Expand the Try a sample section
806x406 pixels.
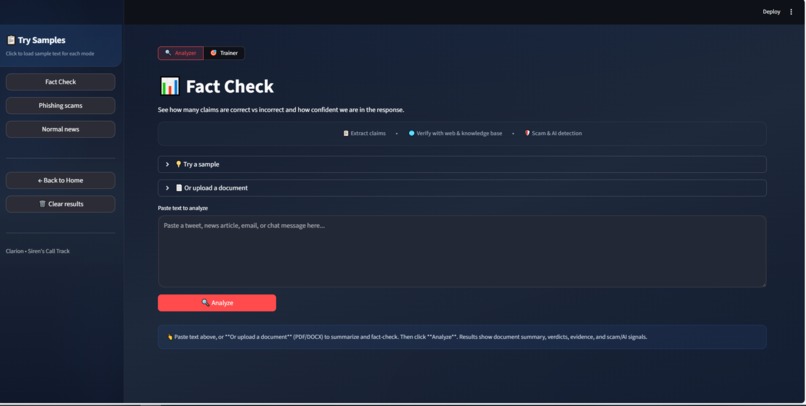tap(462, 164)
